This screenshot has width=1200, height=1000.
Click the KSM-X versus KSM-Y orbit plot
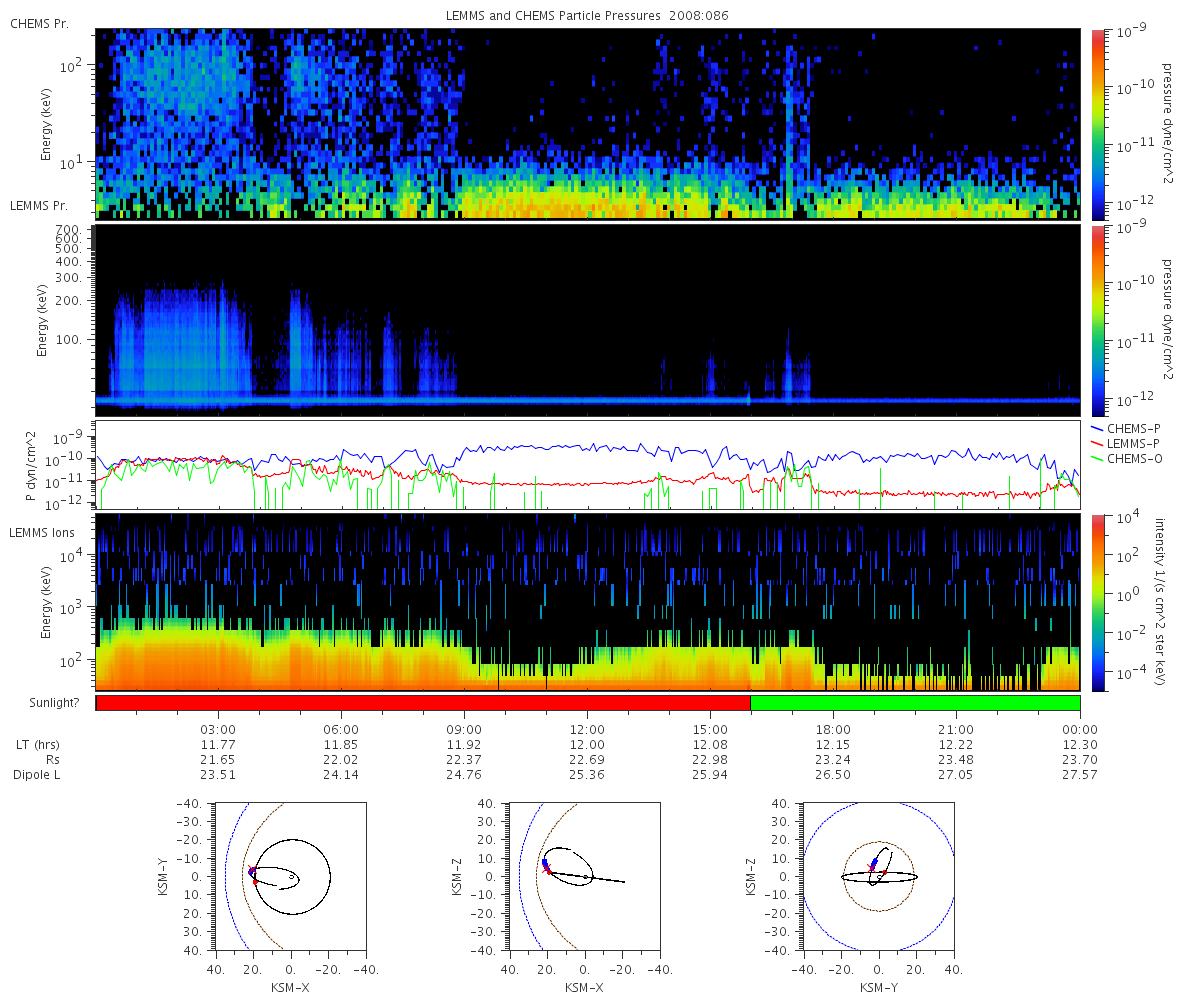[290, 876]
